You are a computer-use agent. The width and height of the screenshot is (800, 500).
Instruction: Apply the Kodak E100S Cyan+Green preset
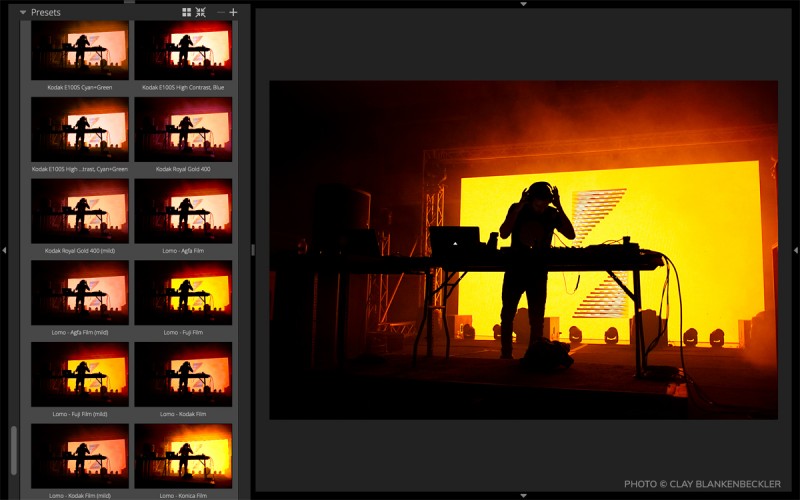[80, 52]
